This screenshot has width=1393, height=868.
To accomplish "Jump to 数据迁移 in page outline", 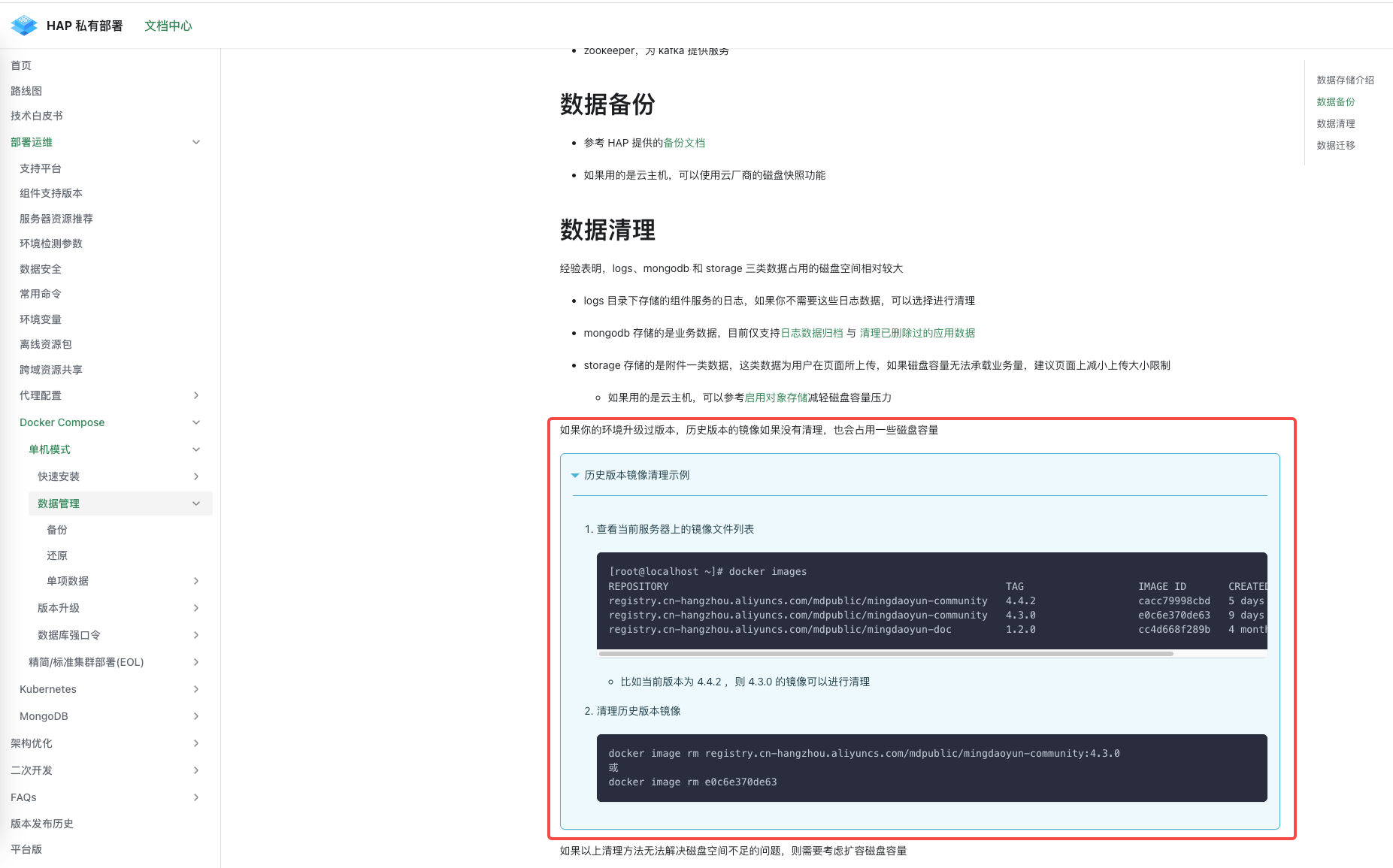I will [x=1335, y=145].
